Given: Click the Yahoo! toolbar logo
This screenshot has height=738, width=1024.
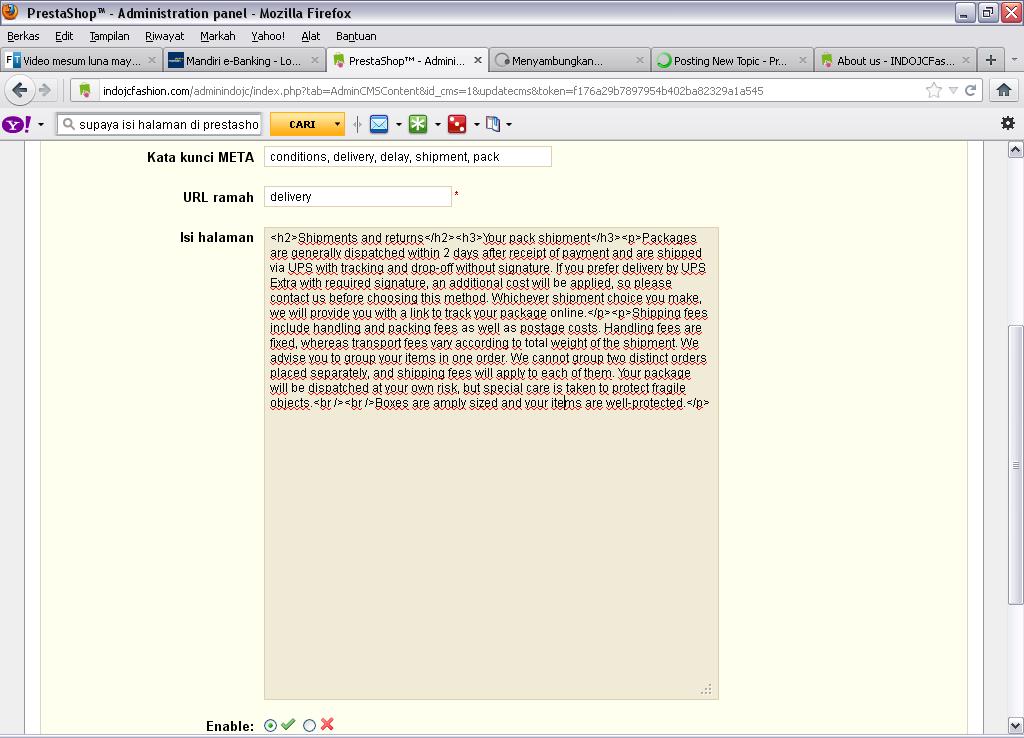Looking at the screenshot, I should tap(17, 124).
